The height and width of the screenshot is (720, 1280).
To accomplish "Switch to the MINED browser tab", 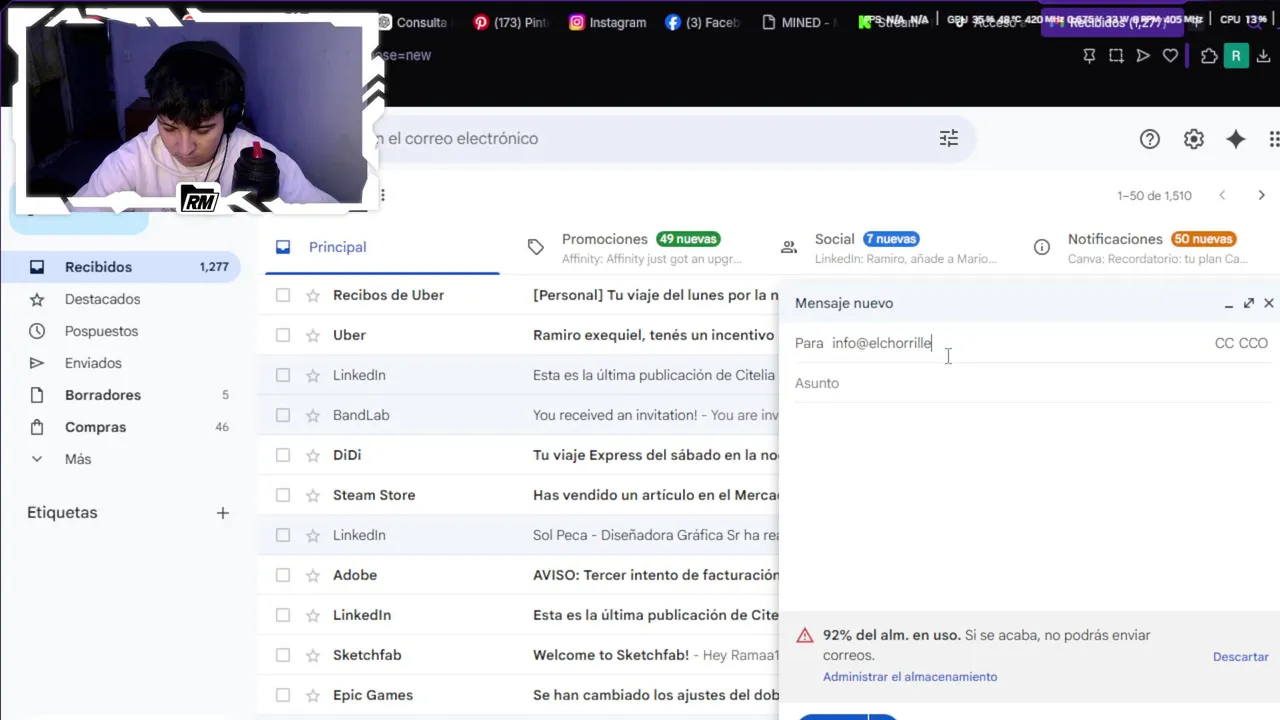I will [x=797, y=22].
